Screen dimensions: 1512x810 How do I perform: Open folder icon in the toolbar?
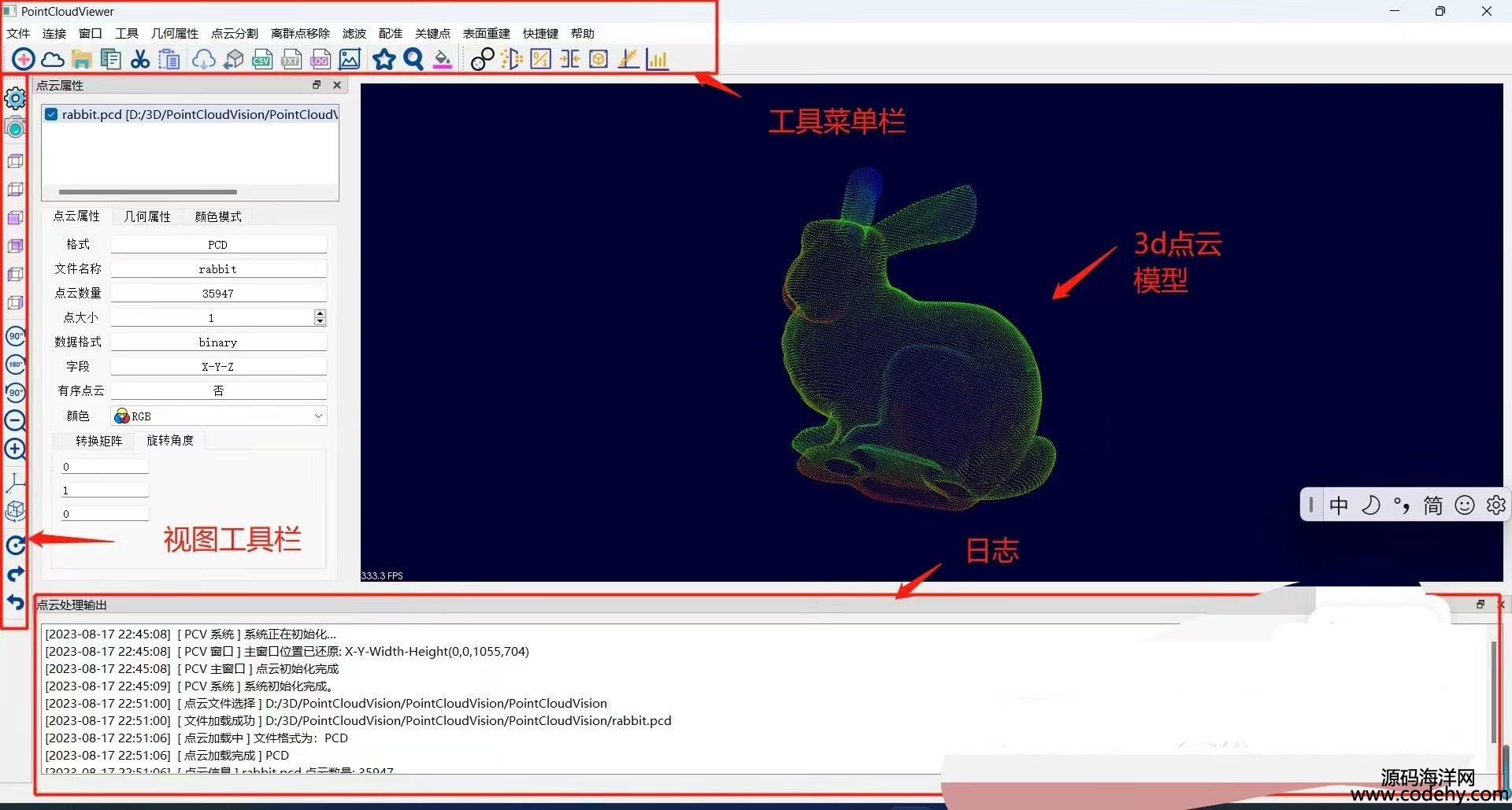point(81,59)
